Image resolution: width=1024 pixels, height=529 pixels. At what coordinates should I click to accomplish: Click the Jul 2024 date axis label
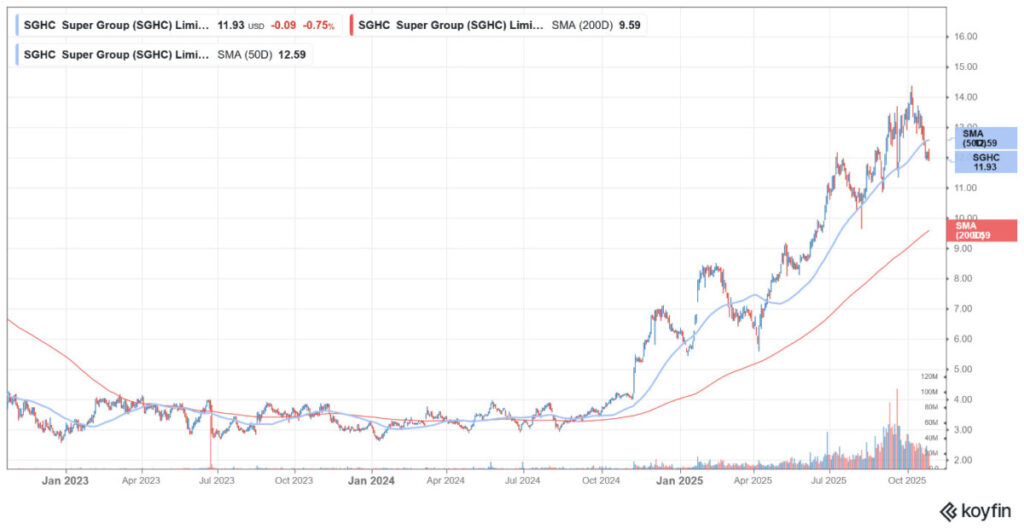[x=523, y=481]
